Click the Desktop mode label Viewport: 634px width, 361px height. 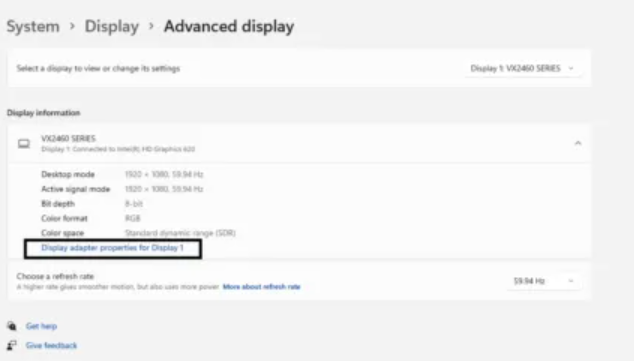pyautogui.click(x=68, y=175)
